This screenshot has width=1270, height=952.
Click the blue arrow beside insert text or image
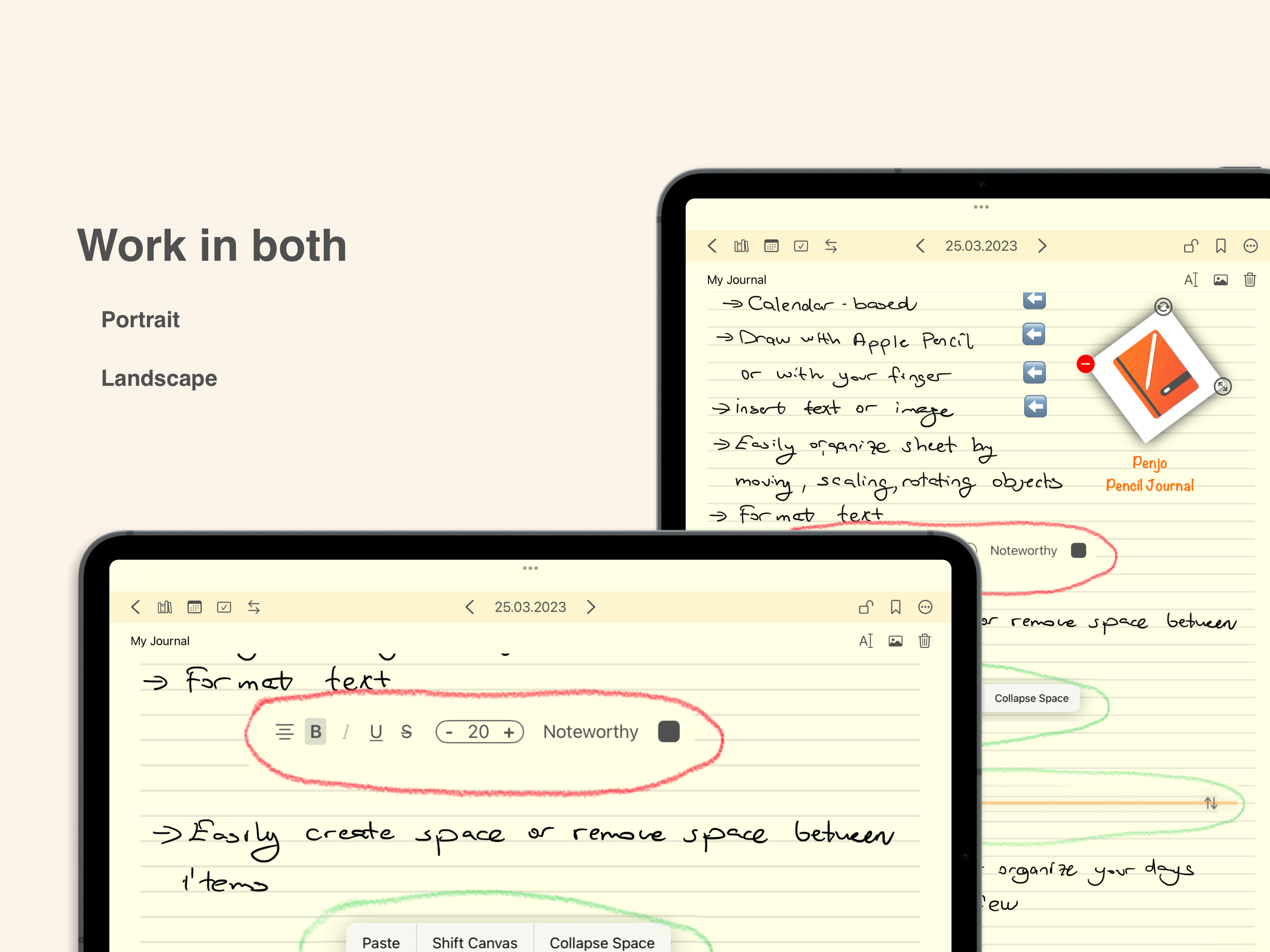(x=1035, y=407)
